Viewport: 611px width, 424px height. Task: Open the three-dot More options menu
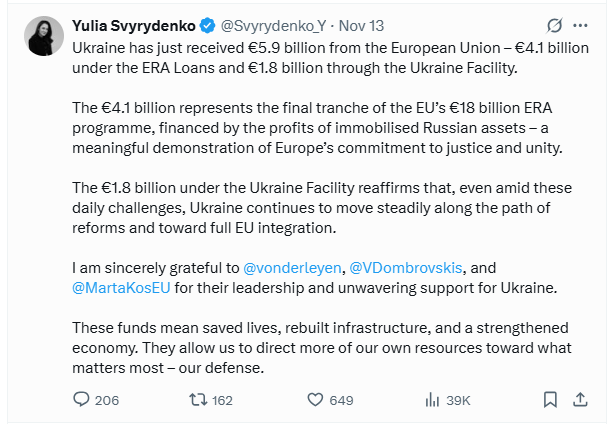tap(582, 24)
